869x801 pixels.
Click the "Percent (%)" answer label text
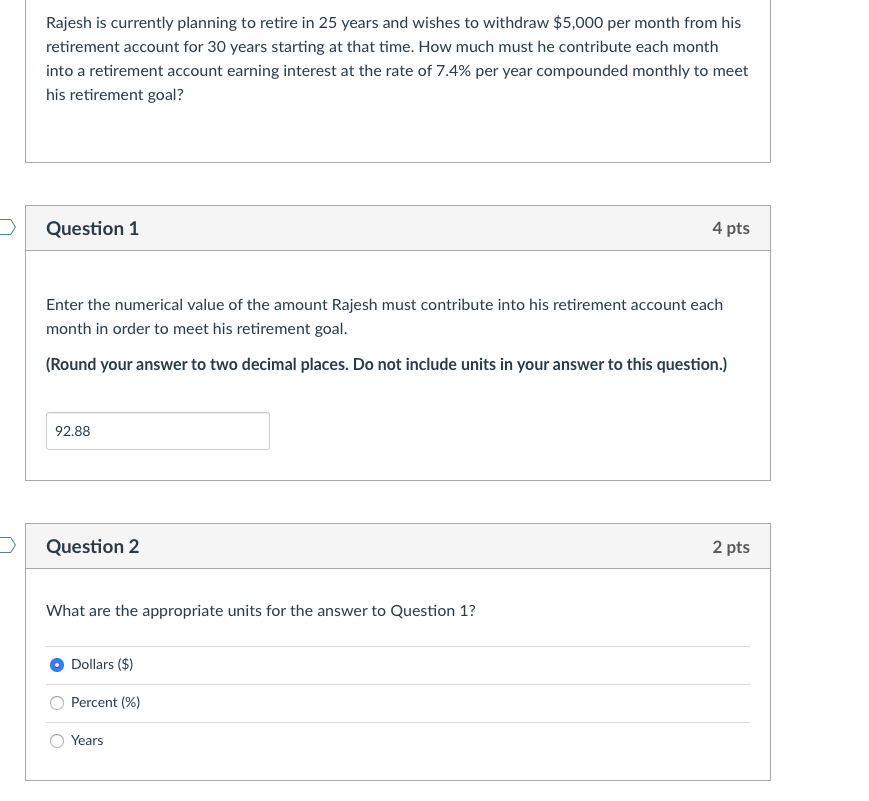point(106,702)
